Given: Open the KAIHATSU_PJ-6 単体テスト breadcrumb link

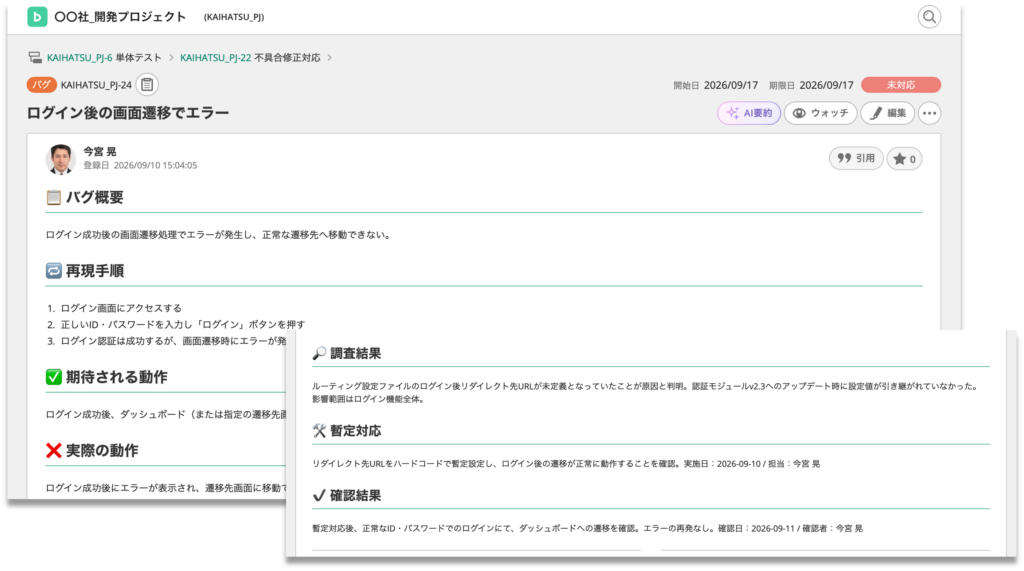Looking at the screenshot, I should pyautogui.click(x=104, y=57).
